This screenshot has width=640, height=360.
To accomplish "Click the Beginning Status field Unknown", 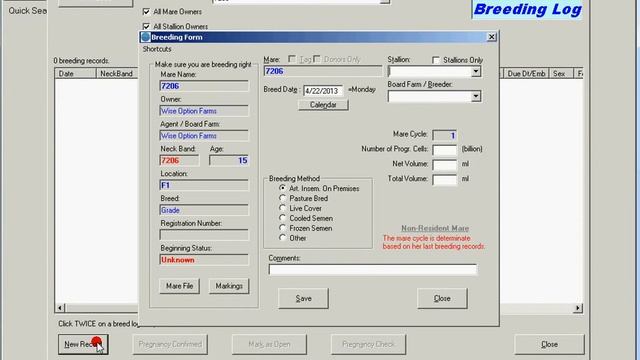I will click(x=204, y=260).
